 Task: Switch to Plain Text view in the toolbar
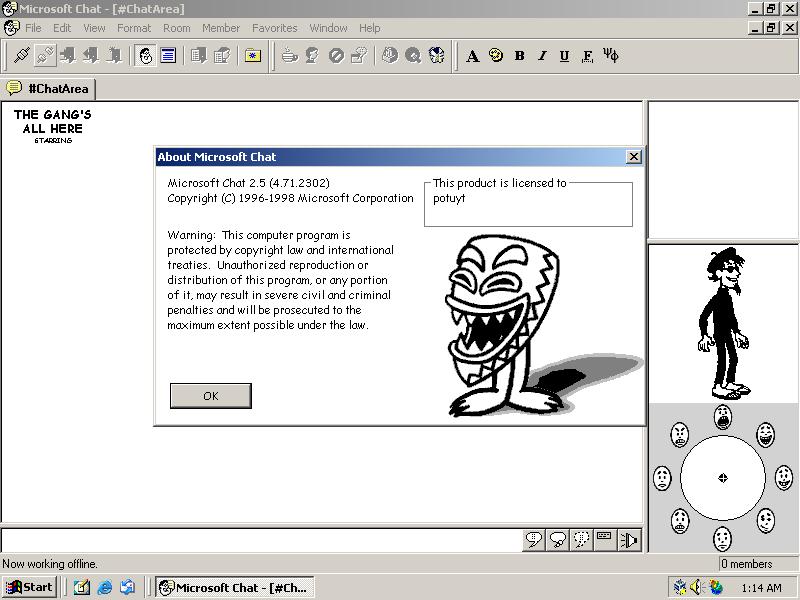tap(168, 56)
